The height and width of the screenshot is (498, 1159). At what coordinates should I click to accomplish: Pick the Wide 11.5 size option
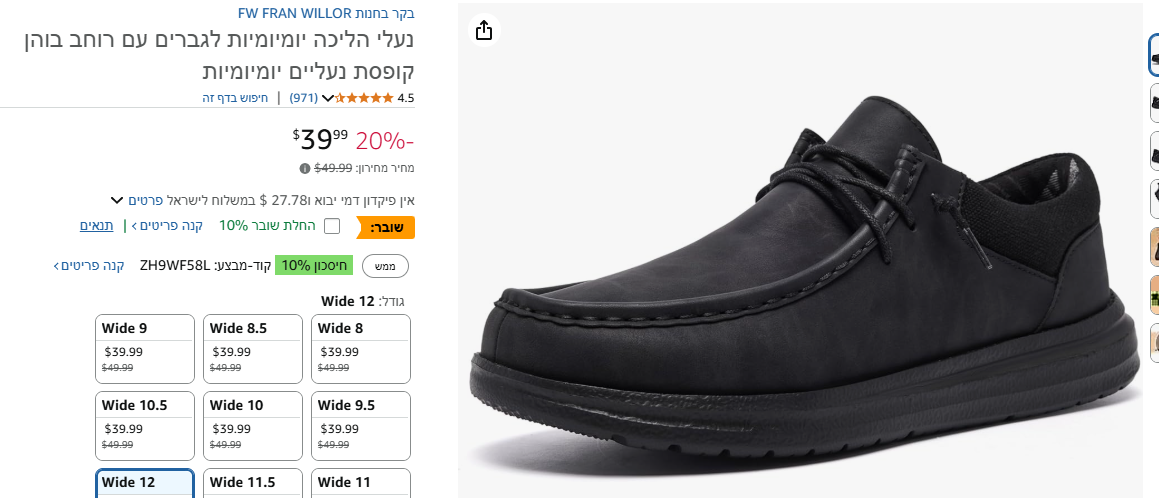pos(253,483)
